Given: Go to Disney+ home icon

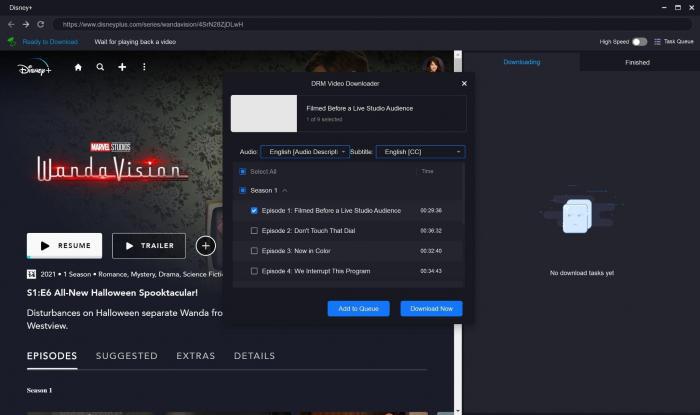Looking at the screenshot, I should click(x=78, y=67).
